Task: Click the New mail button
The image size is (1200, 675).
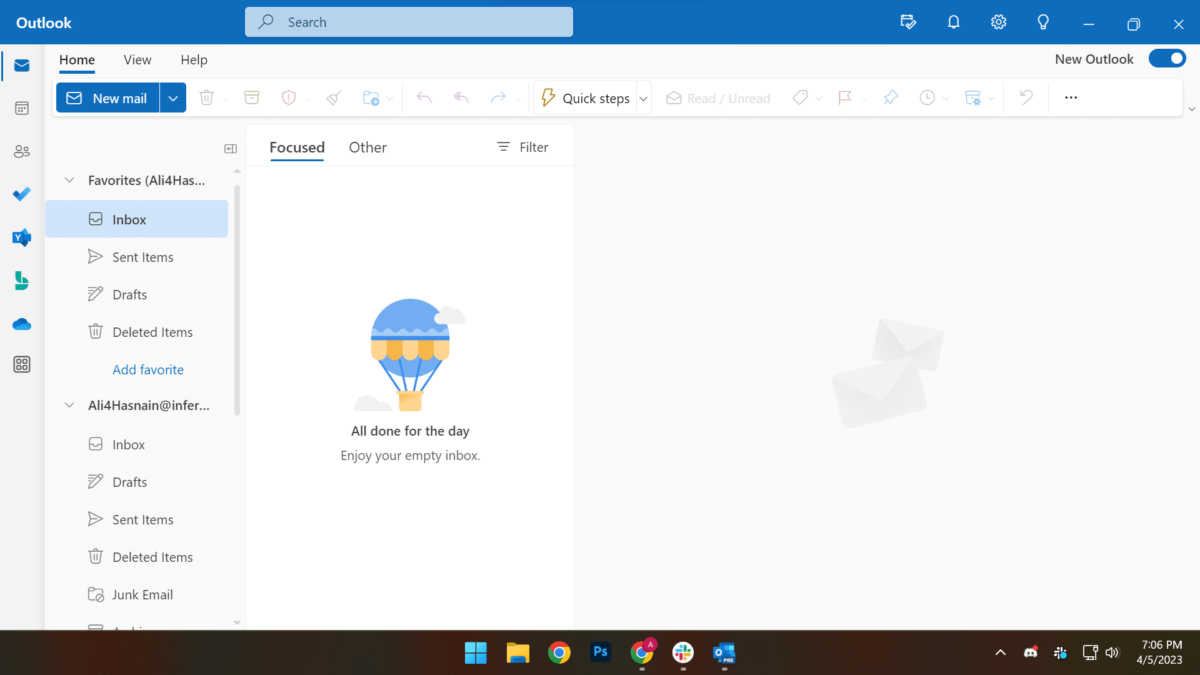Action: [x=107, y=97]
